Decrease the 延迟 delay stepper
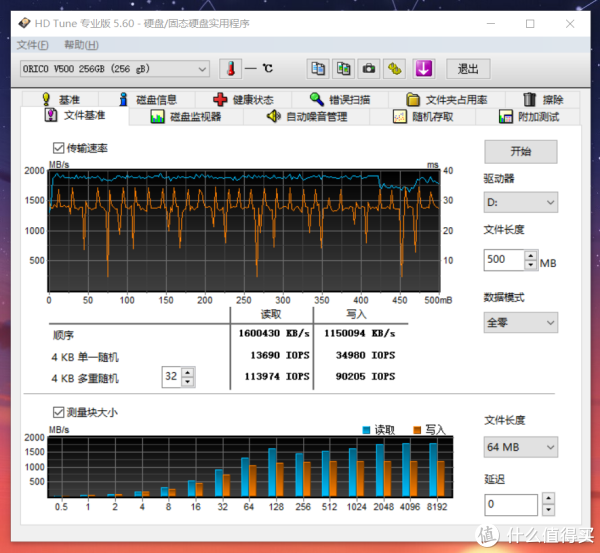 click(548, 510)
